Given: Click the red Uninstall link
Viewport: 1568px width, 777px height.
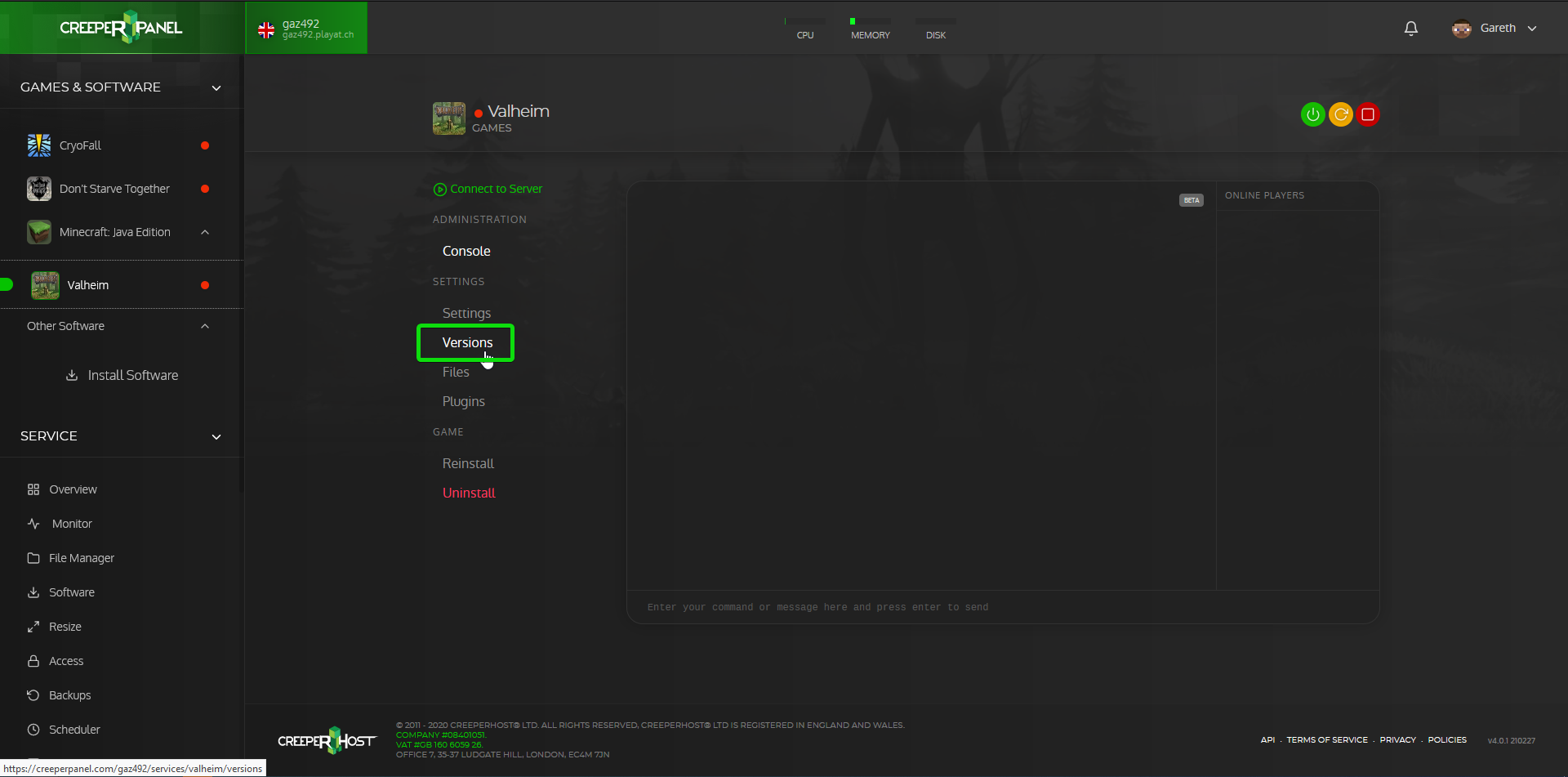Looking at the screenshot, I should (469, 493).
